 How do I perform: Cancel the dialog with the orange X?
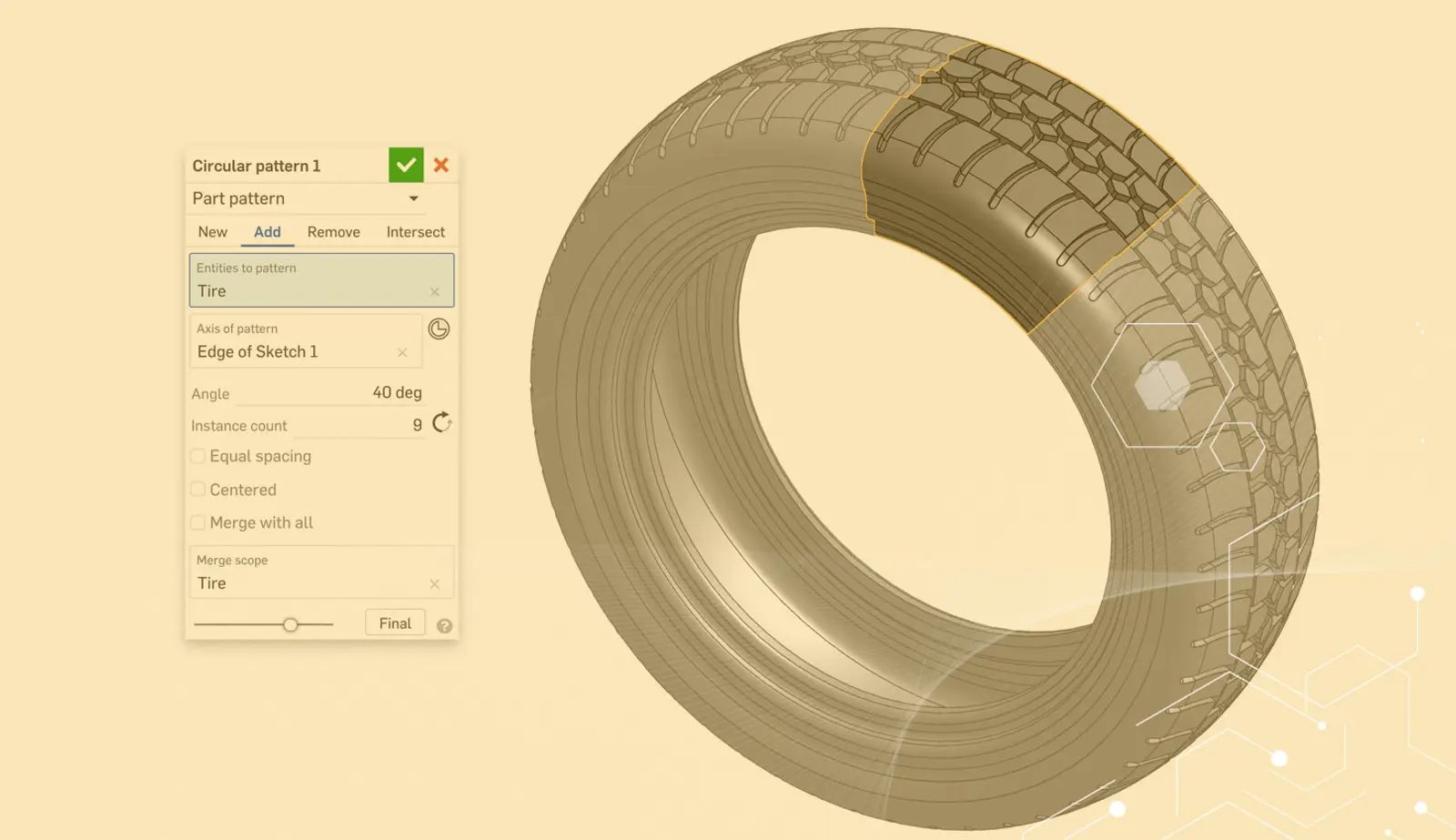point(441,166)
